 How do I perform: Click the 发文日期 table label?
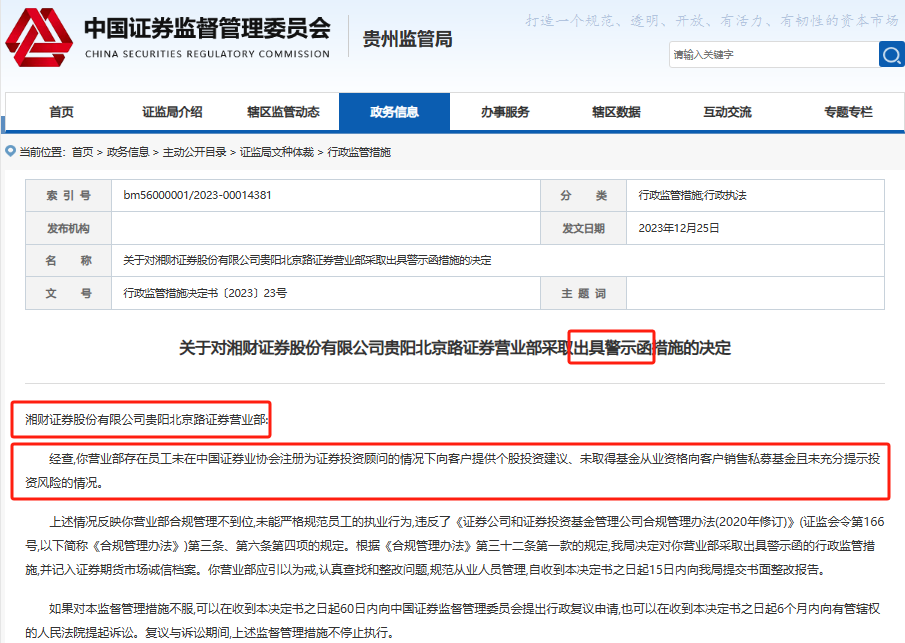pos(584,229)
